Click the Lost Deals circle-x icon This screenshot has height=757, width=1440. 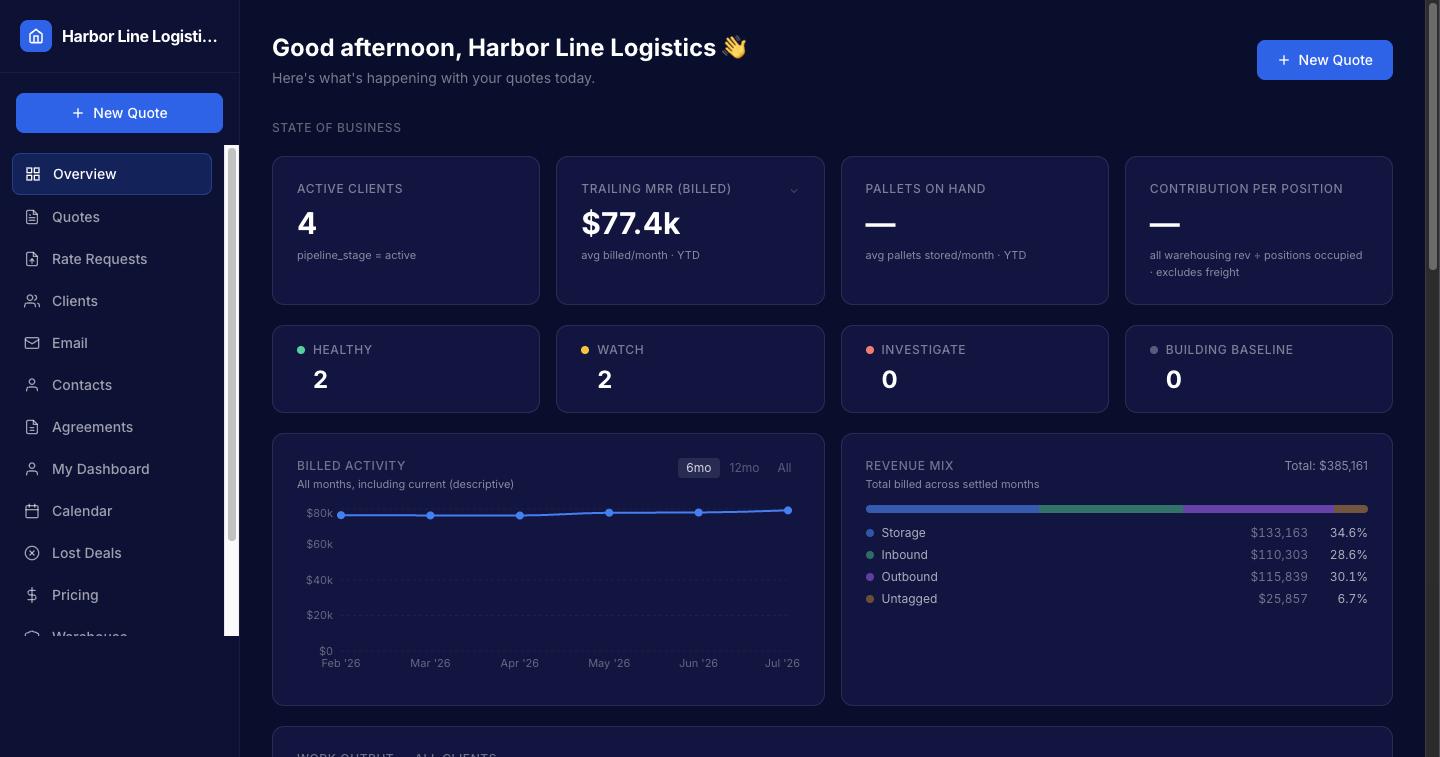click(x=32, y=553)
